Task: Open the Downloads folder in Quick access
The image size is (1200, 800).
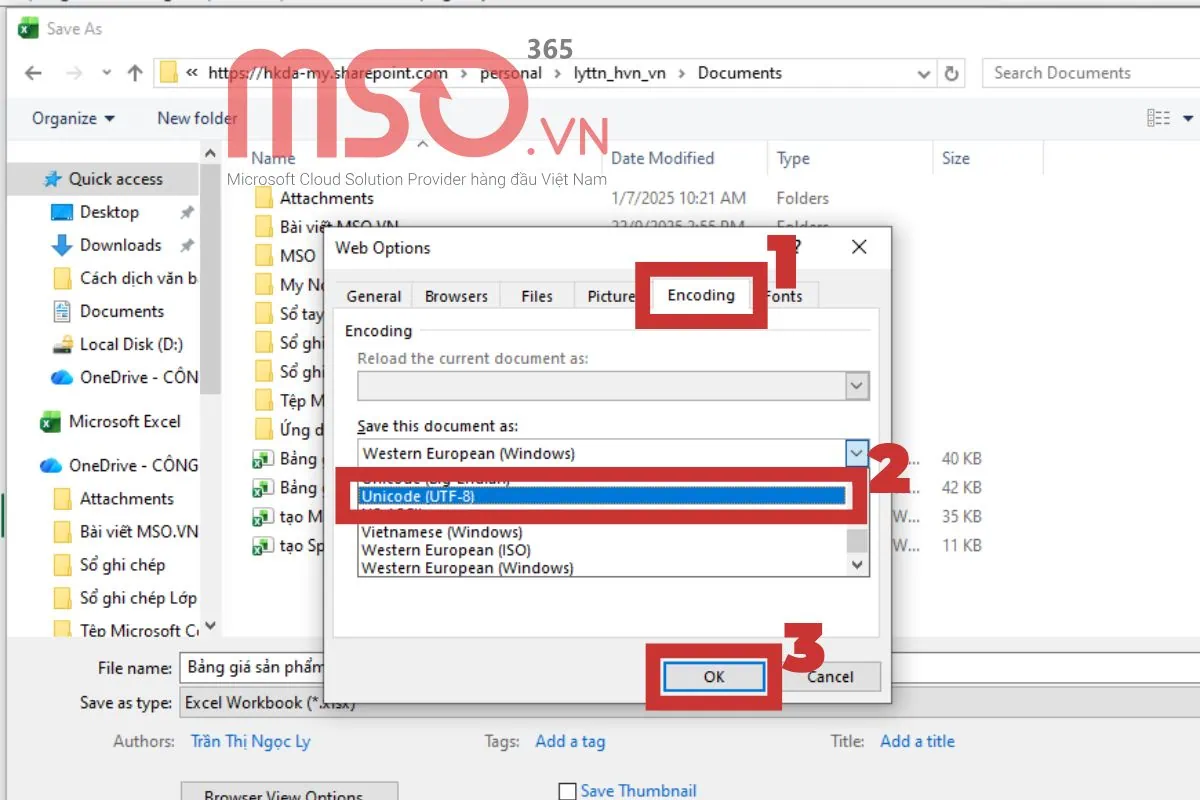Action: (116, 244)
